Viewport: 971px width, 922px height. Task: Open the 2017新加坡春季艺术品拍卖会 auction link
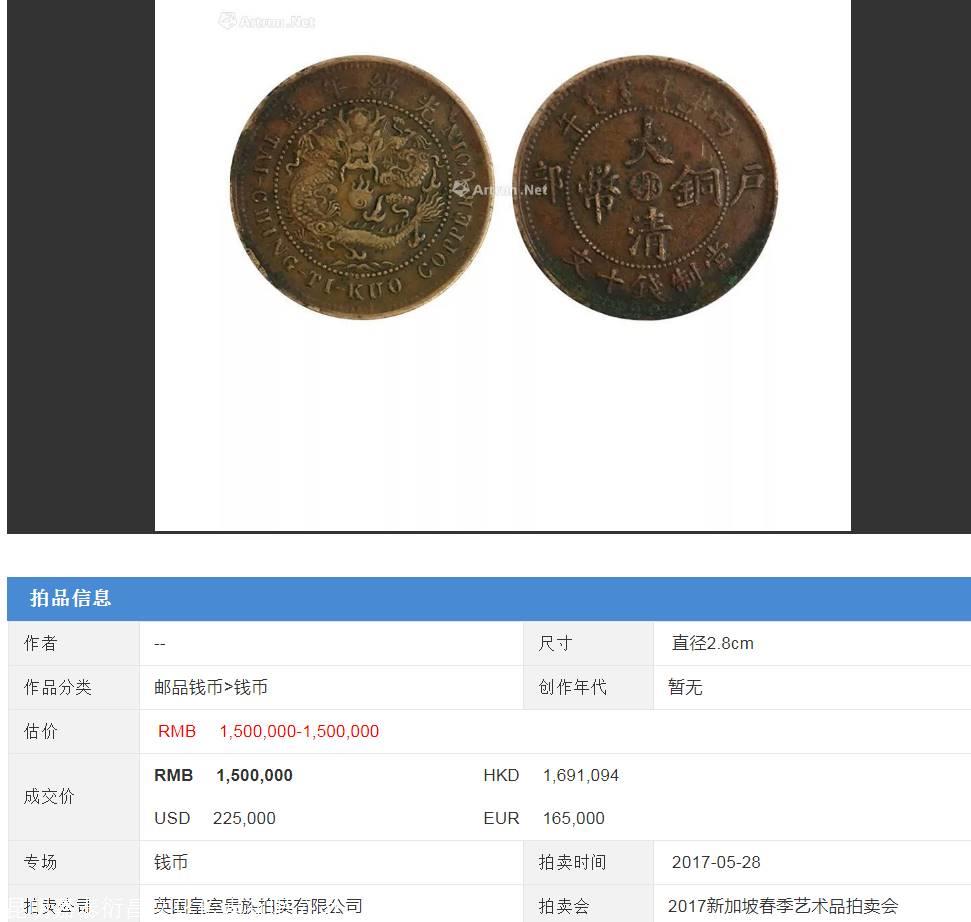783,906
